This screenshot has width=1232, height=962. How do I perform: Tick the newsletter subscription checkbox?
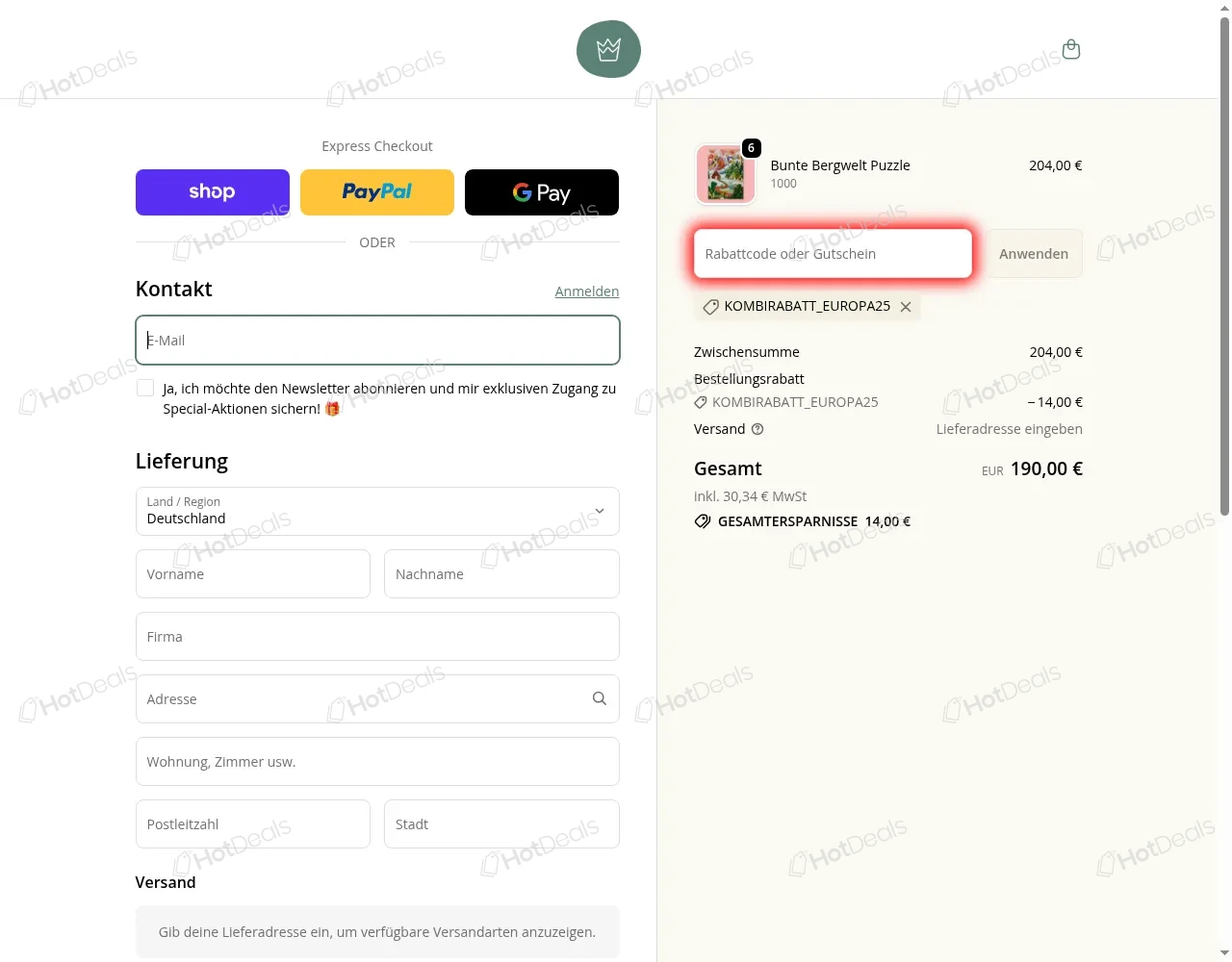point(145,388)
